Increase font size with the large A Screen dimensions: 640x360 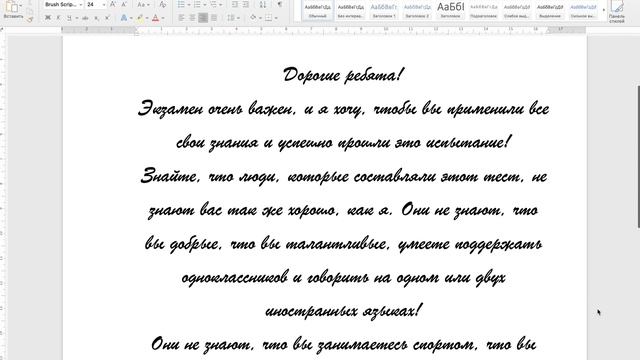pyautogui.click(x=113, y=4)
